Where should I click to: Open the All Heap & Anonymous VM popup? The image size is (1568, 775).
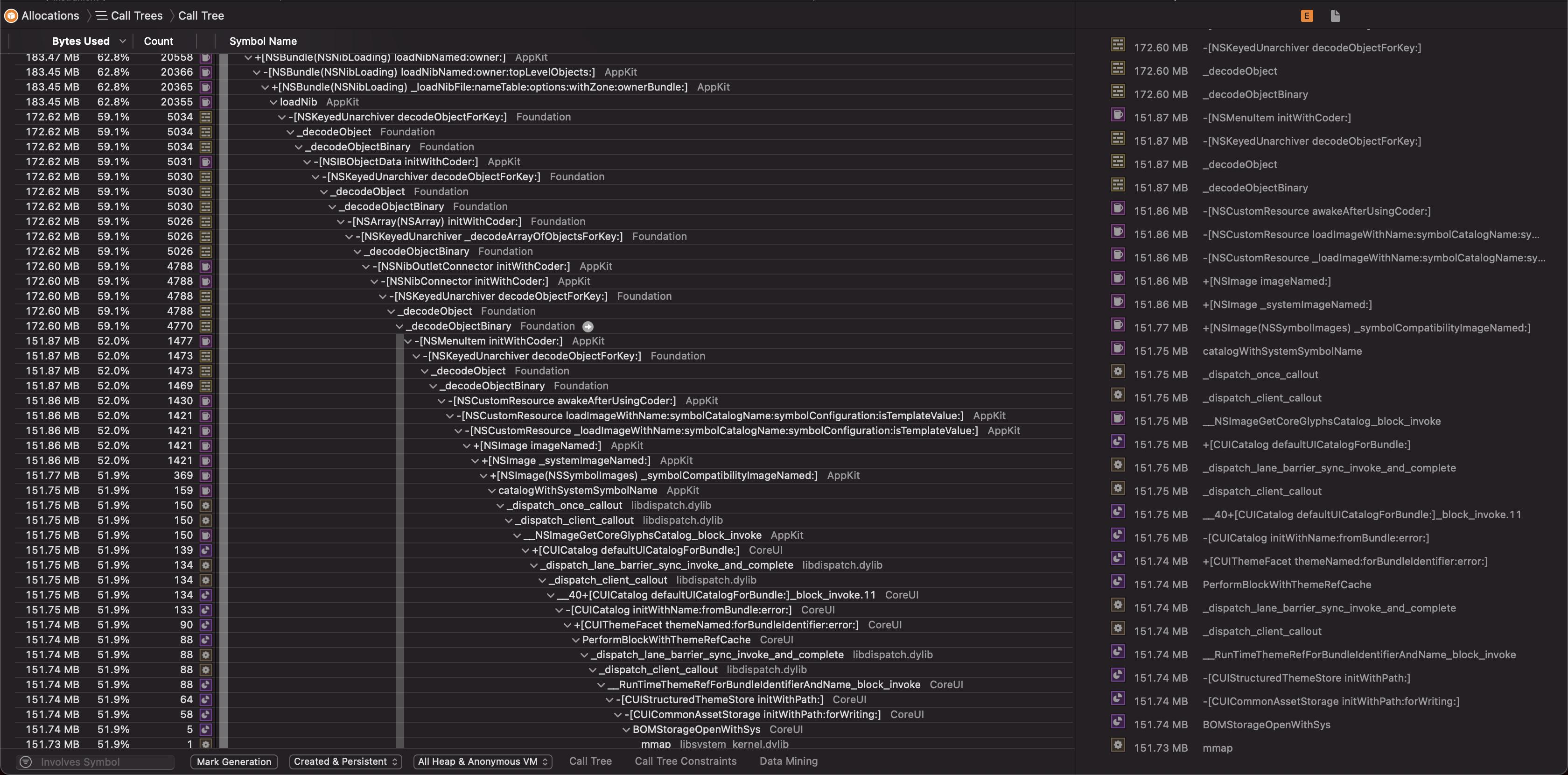click(483, 761)
